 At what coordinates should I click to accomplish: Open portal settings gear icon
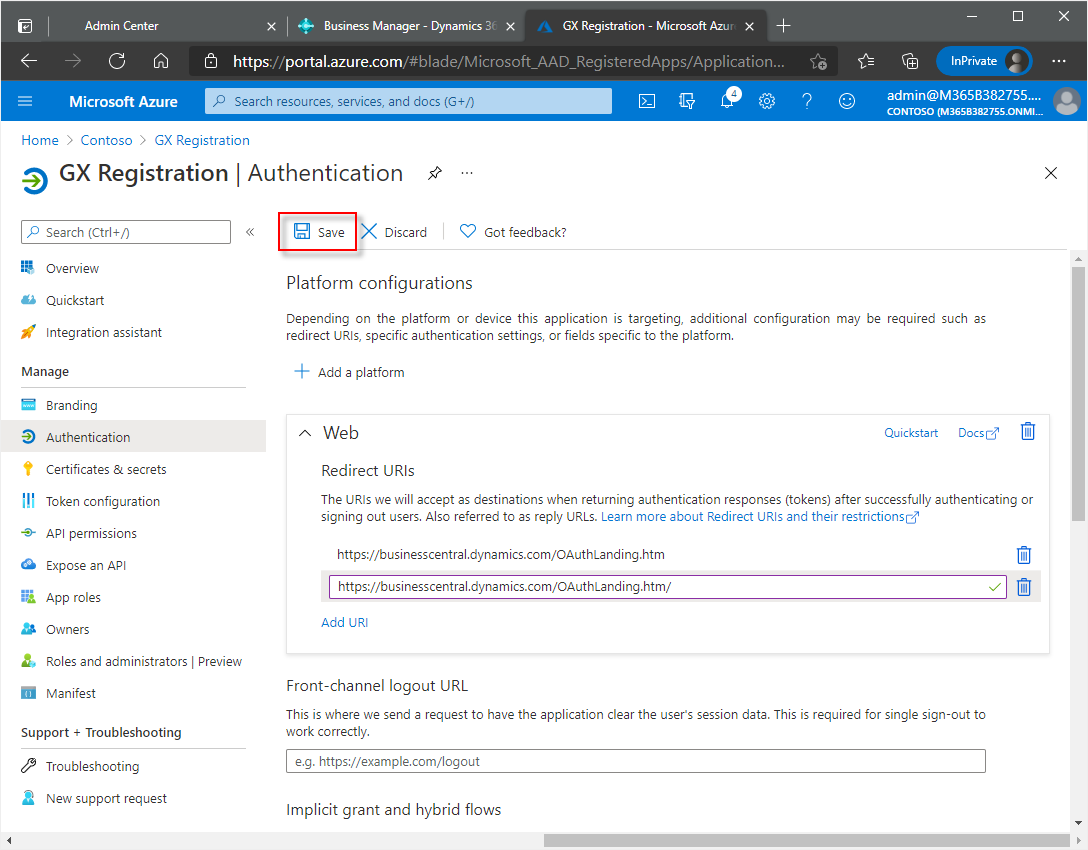pos(767,101)
